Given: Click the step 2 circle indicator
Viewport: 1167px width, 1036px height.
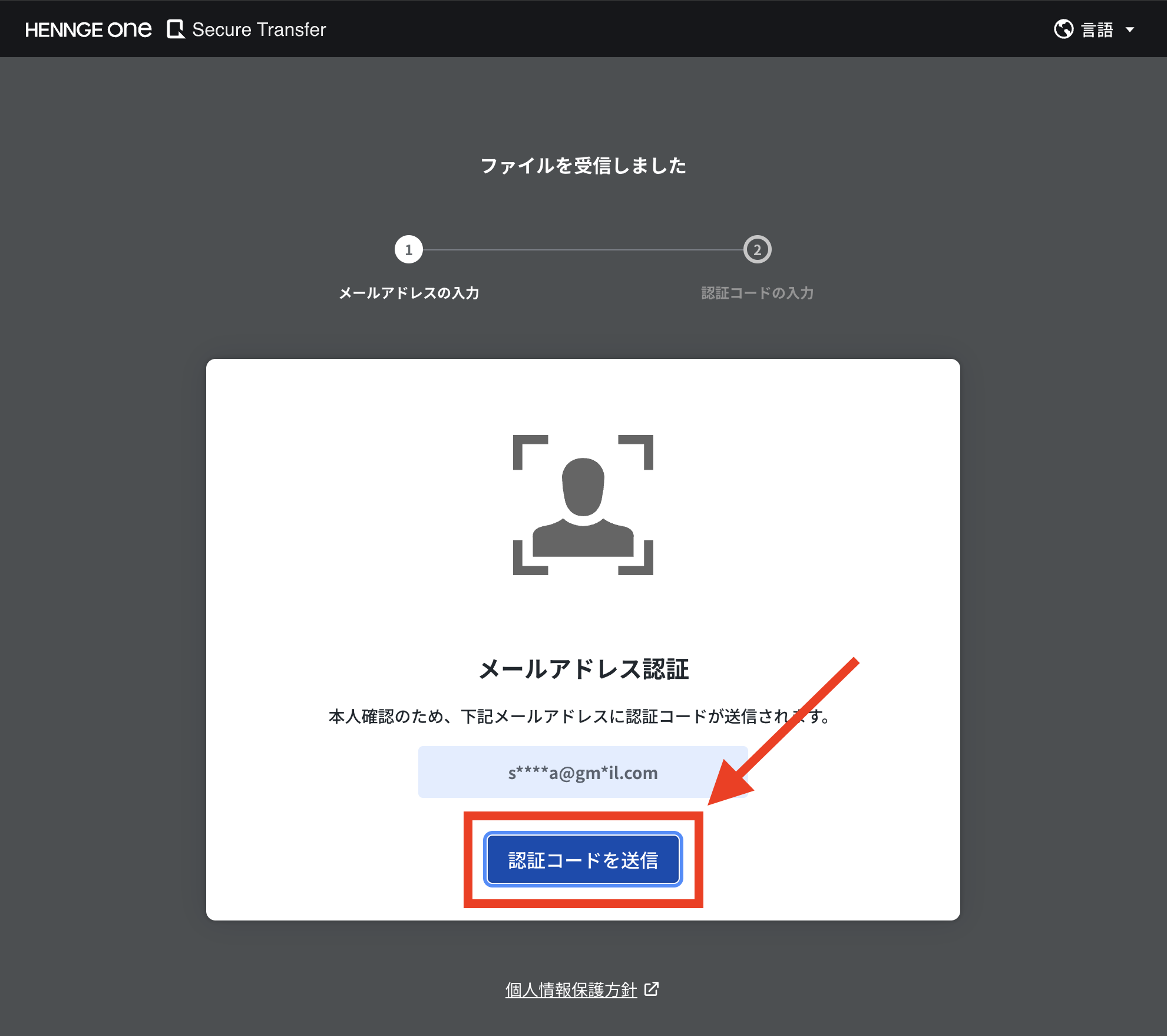Looking at the screenshot, I should pyautogui.click(x=757, y=250).
